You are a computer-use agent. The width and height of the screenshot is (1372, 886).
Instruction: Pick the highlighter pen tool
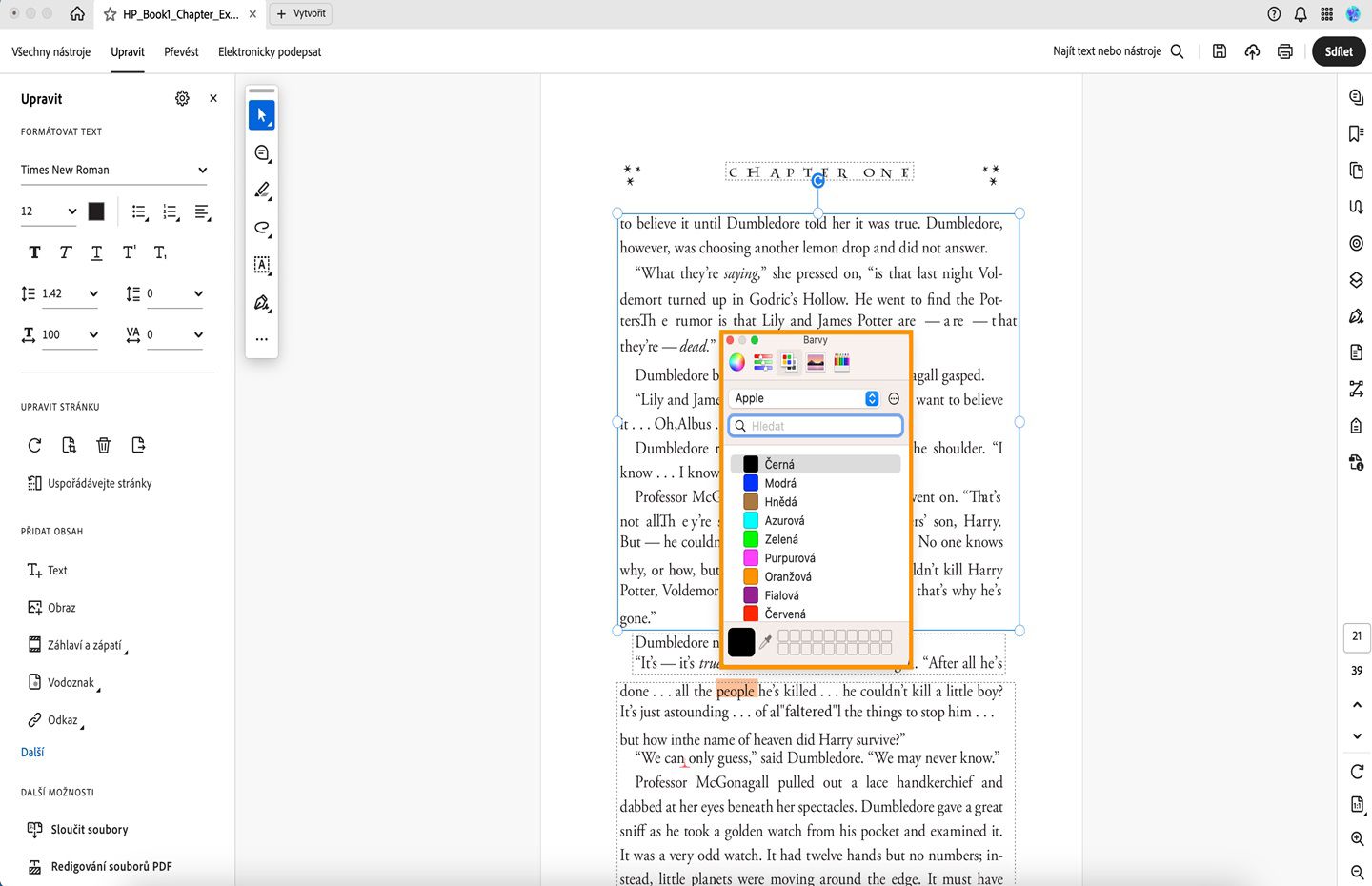[x=262, y=191]
